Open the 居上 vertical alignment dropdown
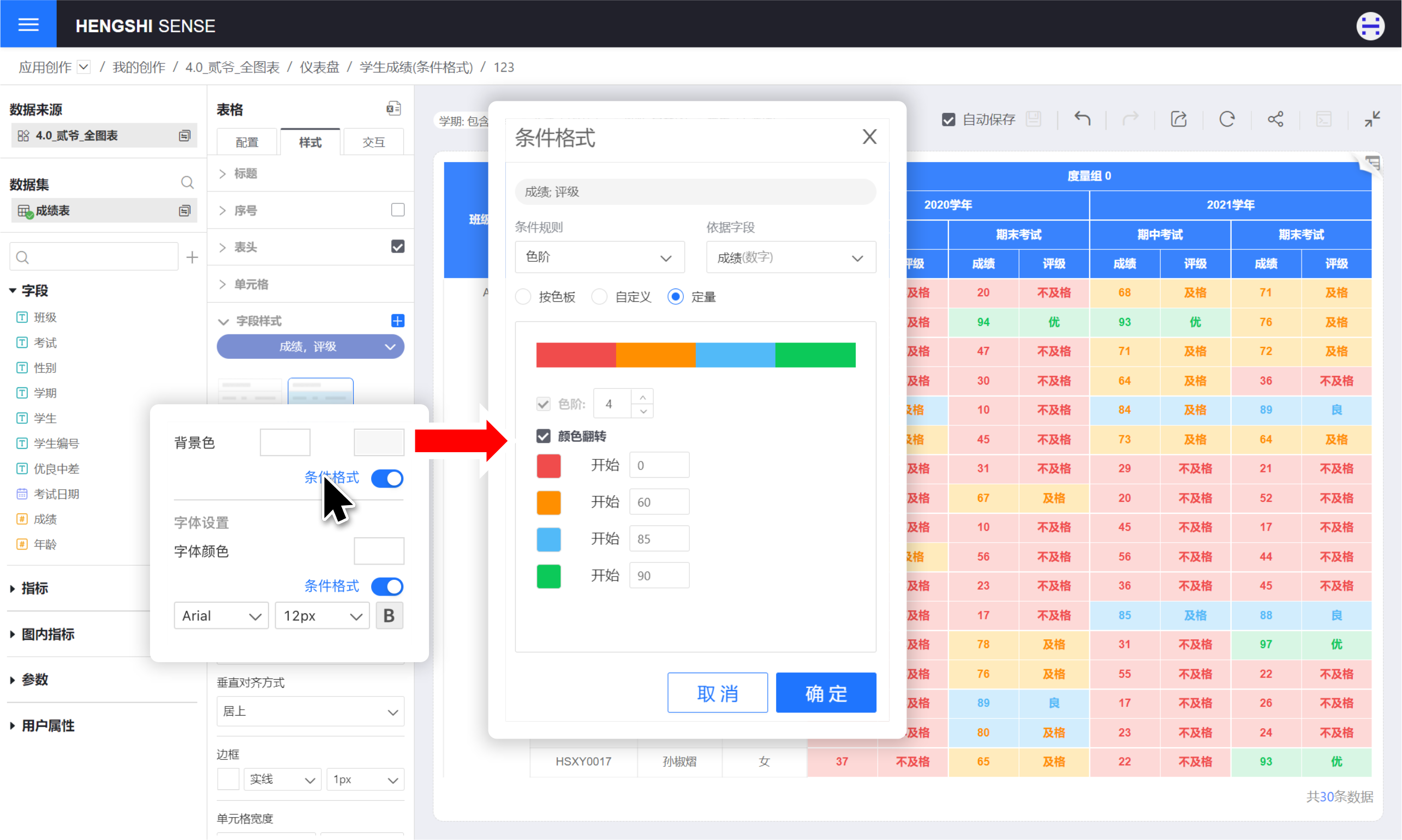The height and width of the screenshot is (840, 1402). pos(311,711)
